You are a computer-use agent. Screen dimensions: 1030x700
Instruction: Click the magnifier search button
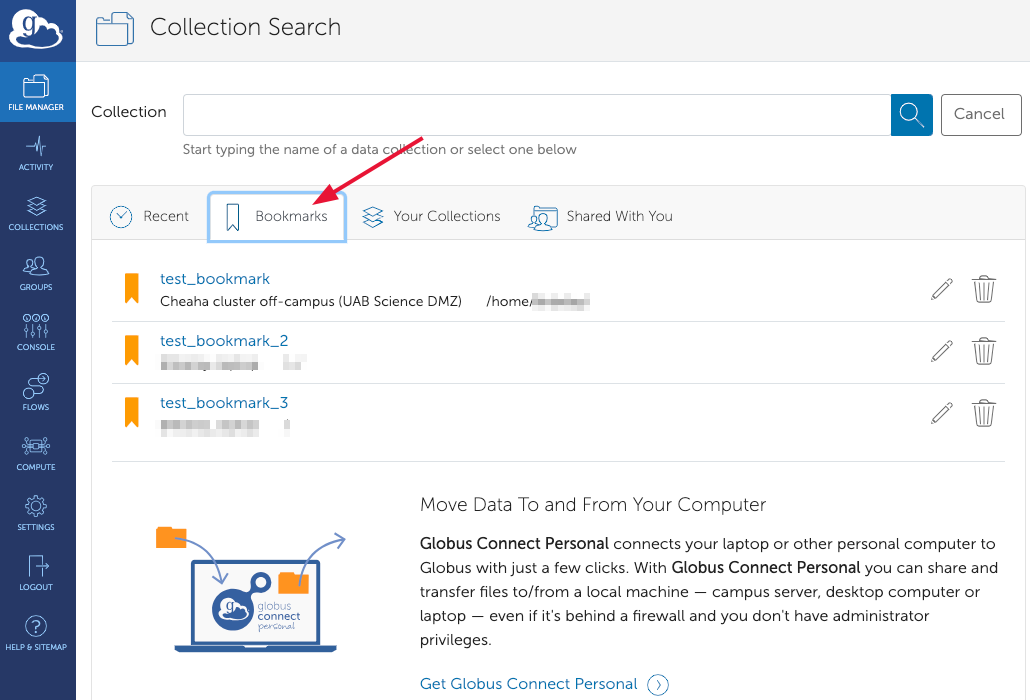[911, 115]
